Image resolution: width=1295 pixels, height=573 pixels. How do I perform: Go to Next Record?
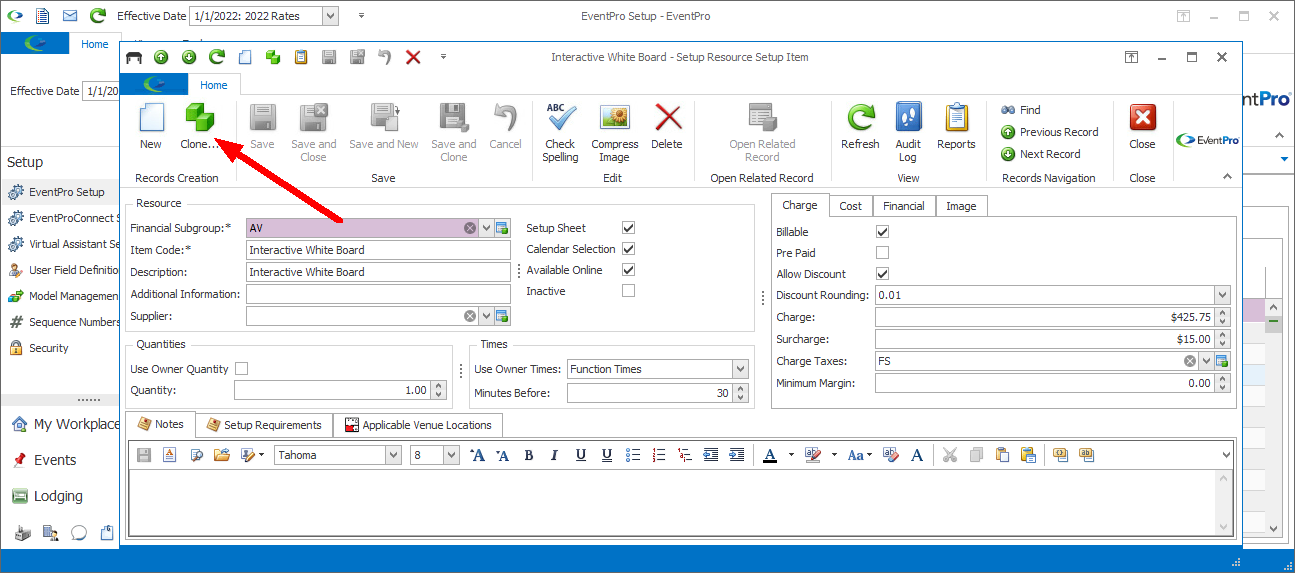[x=1041, y=154]
